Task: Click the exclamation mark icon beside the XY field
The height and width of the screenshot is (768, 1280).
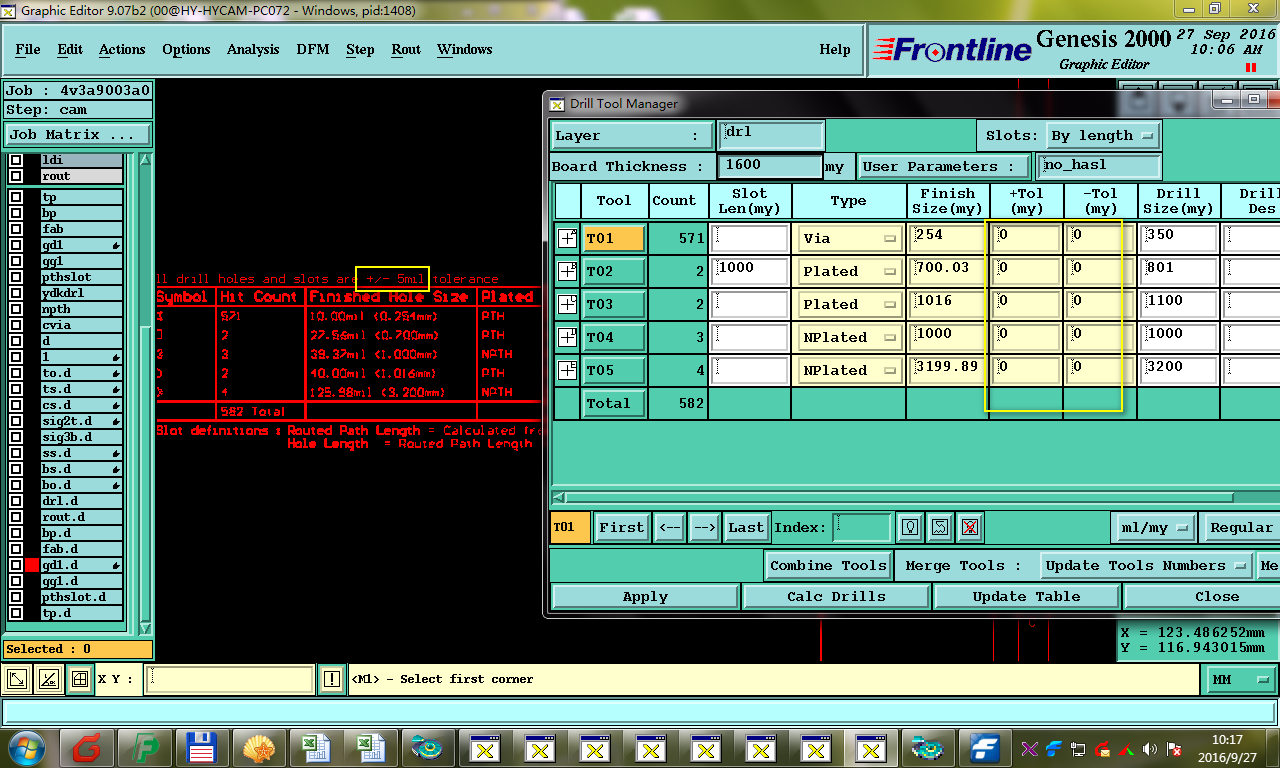Action: (x=333, y=679)
